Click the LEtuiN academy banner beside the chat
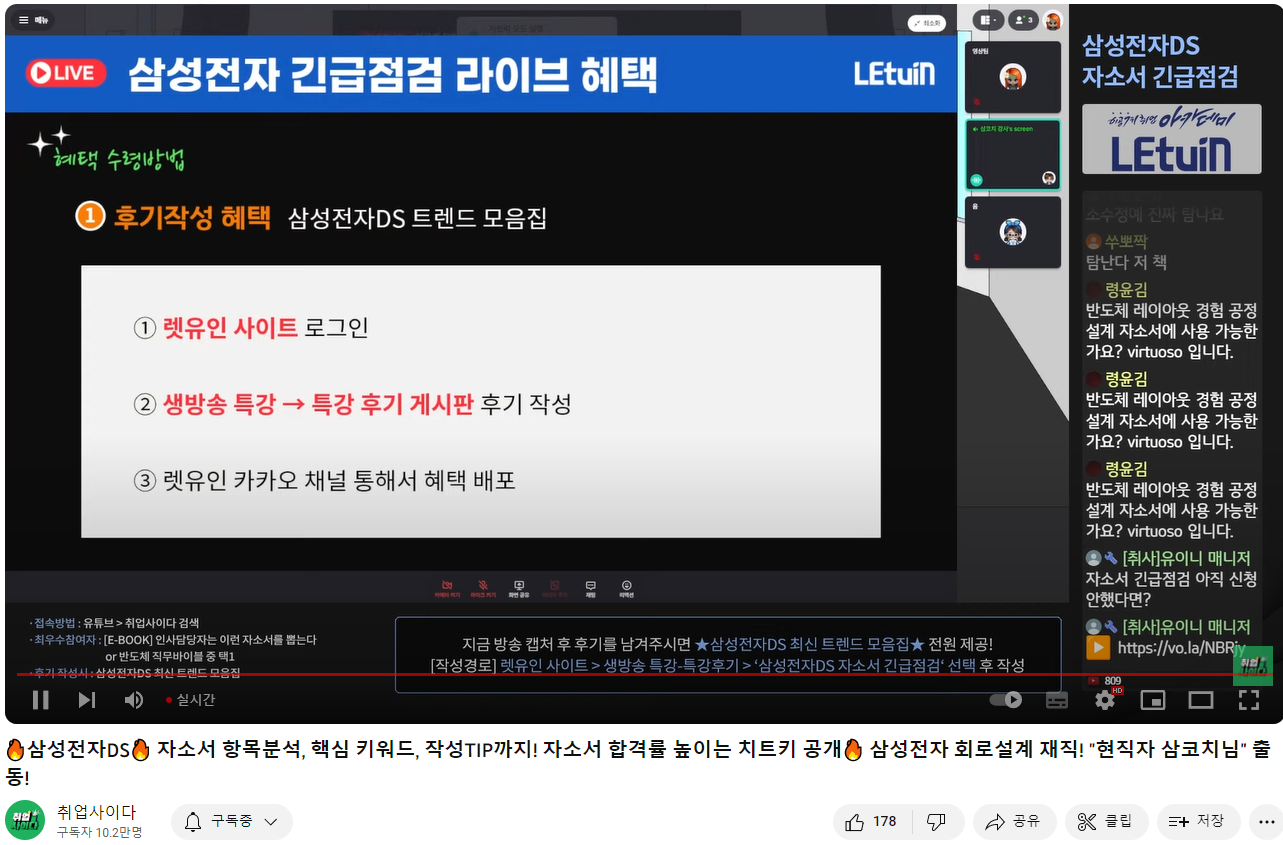This screenshot has width=1283, height=845. coord(1170,139)
